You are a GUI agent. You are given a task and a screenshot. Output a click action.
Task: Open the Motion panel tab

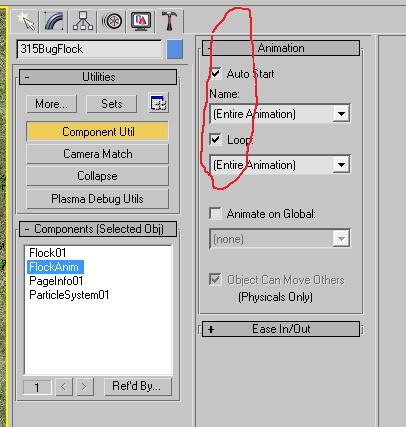tap(111, 21)
